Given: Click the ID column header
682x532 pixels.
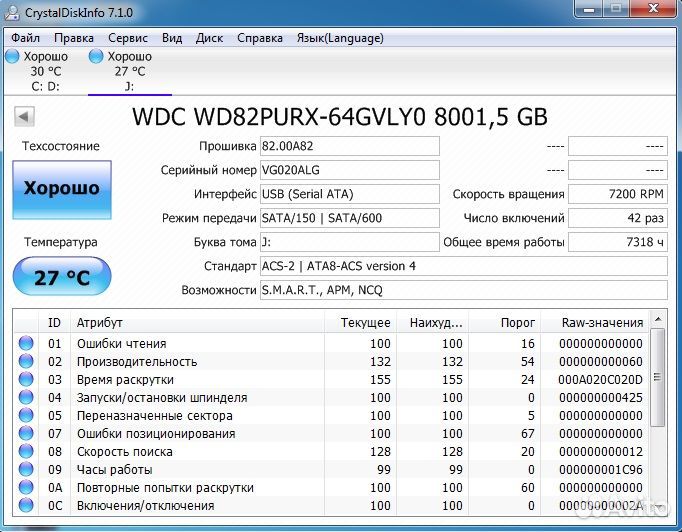Looking at the screenshot, I should [x=54, y=322].
